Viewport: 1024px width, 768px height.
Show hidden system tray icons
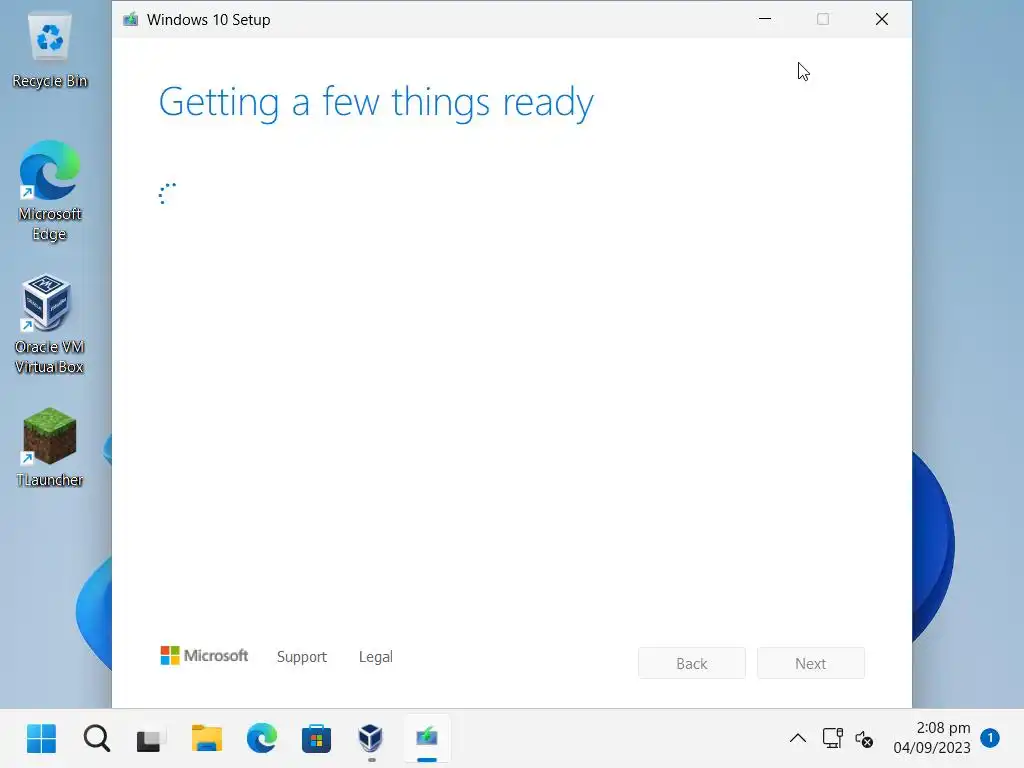coord(797,739)
